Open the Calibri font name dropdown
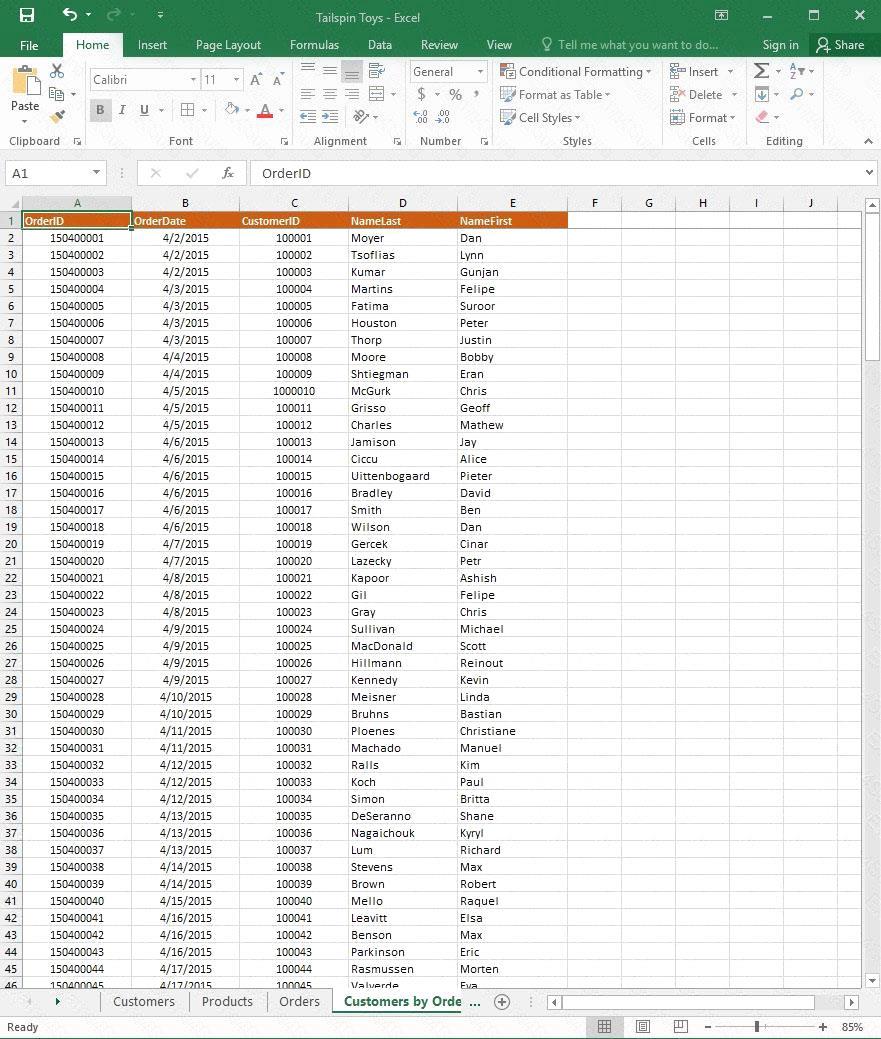Screen dimensions: 881x1039 [x=193, y=80]
